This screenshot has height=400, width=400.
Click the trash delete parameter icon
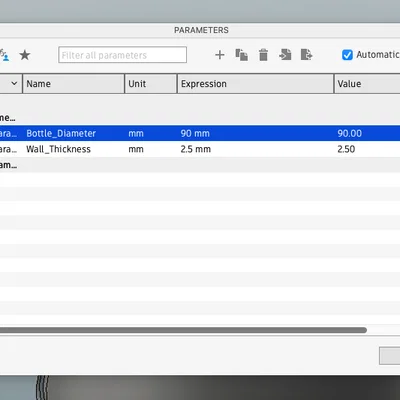pyautogui.click(x=263, y=55)
